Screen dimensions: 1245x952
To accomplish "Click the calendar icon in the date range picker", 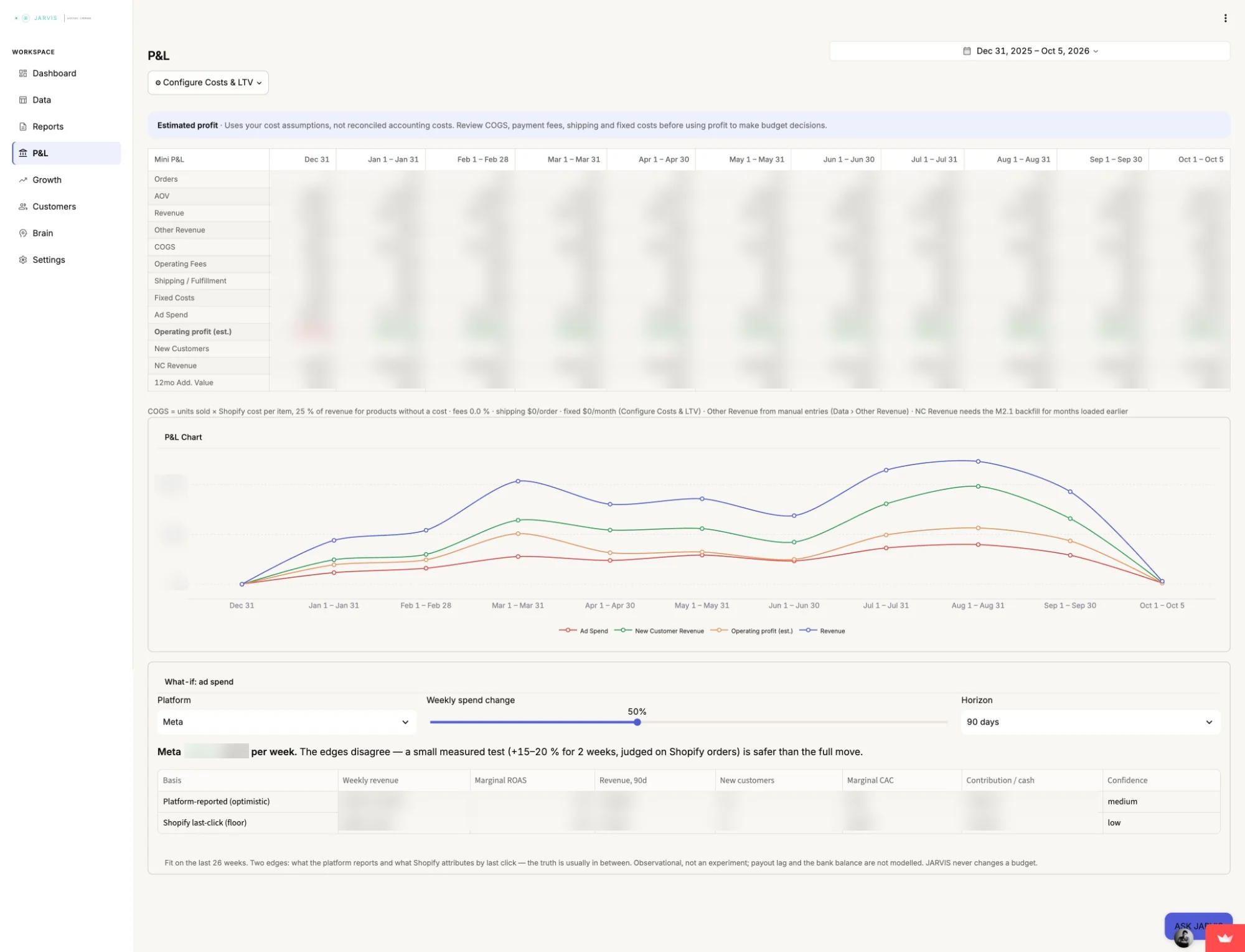I will [967, 51].
